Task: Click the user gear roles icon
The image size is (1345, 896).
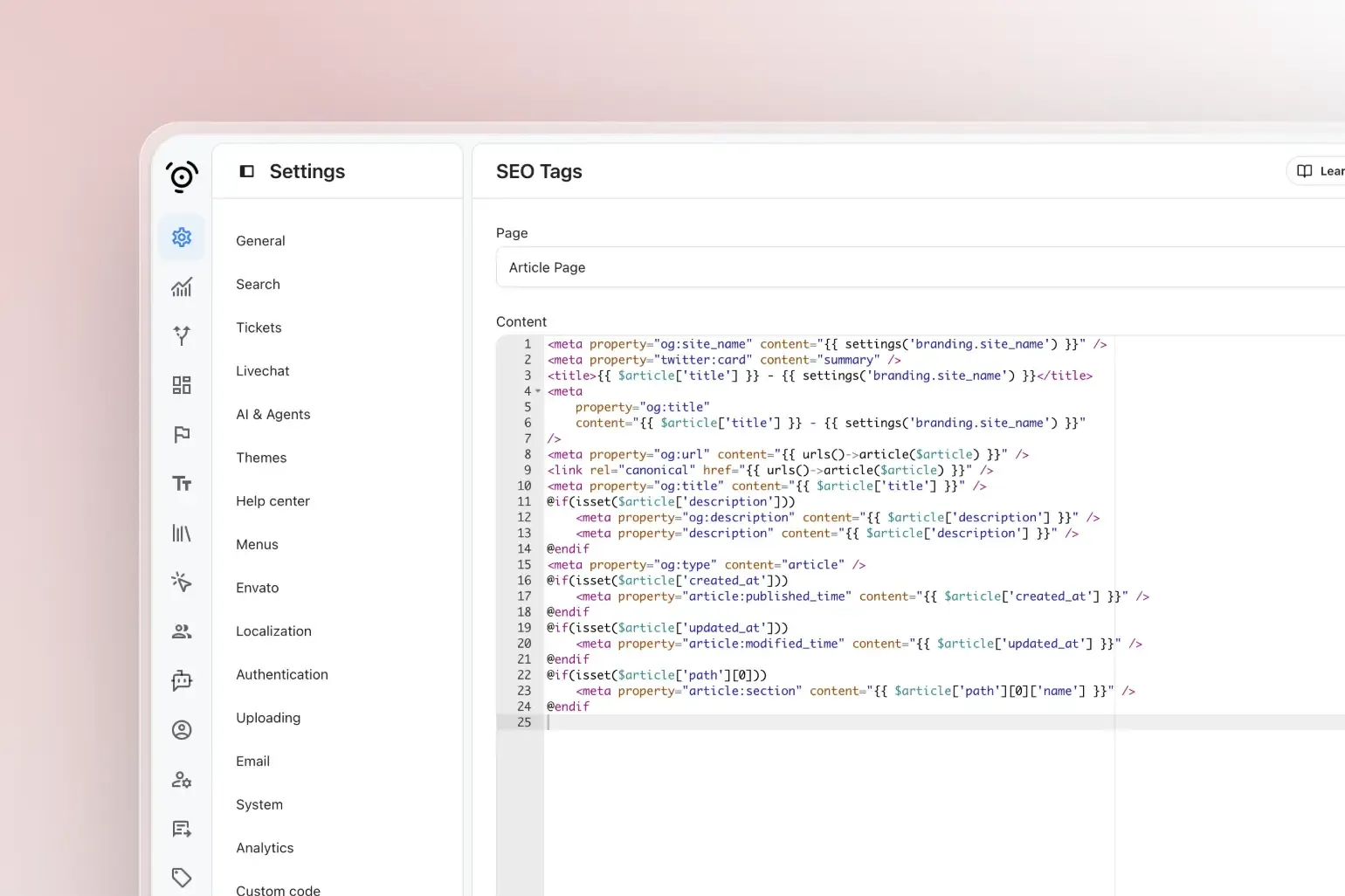Action: click(x=182, y=780)
